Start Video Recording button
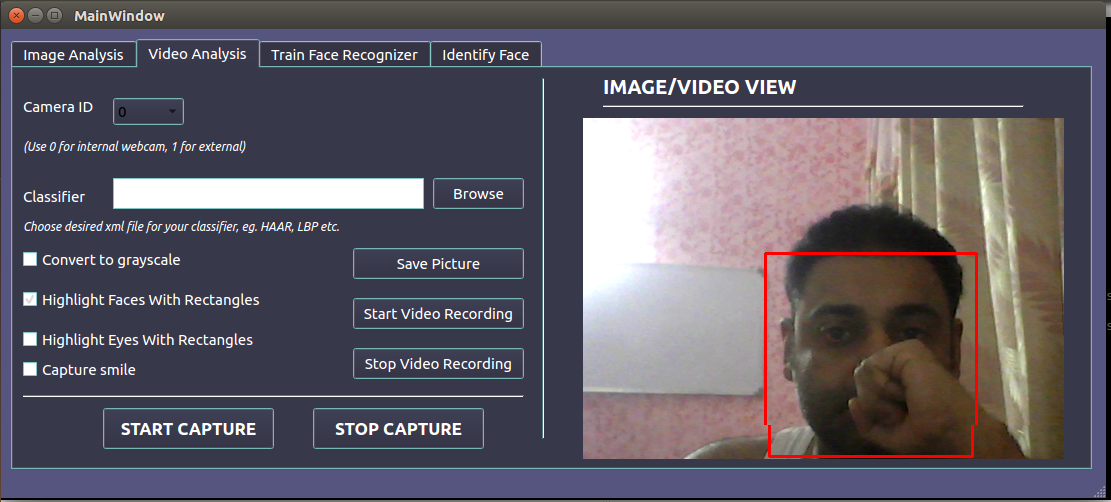The image size is (1111, 502). click(x=438, y=313)
